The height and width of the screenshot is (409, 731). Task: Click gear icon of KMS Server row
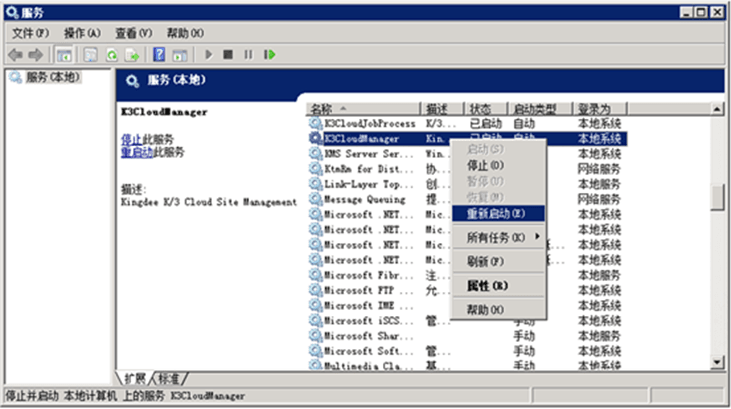point(315,153)
